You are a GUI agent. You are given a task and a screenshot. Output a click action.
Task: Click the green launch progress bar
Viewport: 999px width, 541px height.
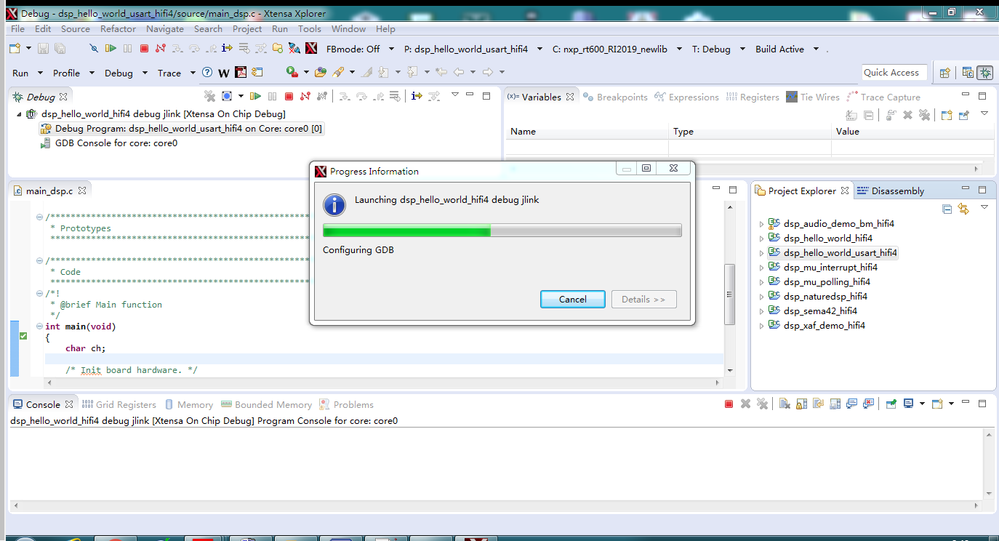(x=502, y=231)
